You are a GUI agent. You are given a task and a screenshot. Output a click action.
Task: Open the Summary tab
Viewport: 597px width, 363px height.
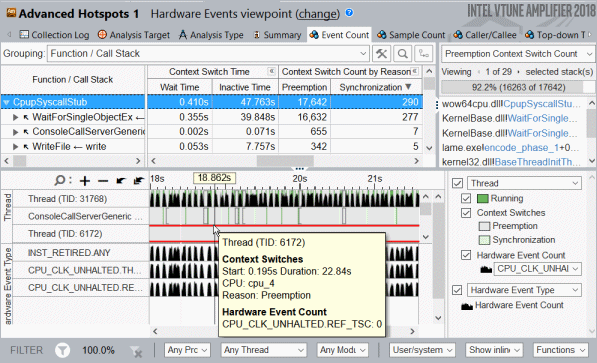277,35
